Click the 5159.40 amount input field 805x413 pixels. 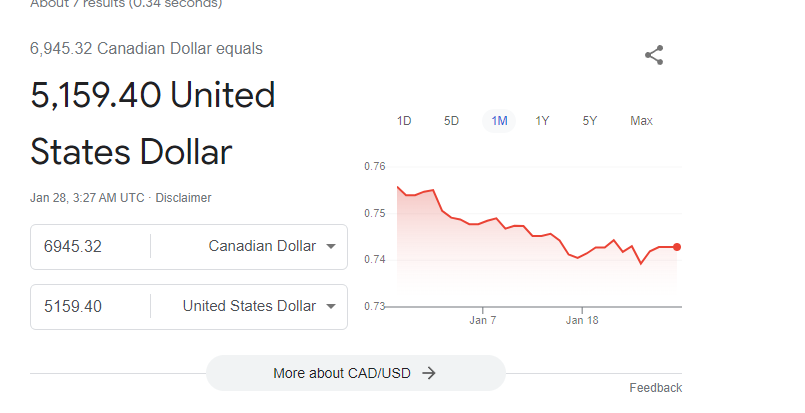click(90, 307)
